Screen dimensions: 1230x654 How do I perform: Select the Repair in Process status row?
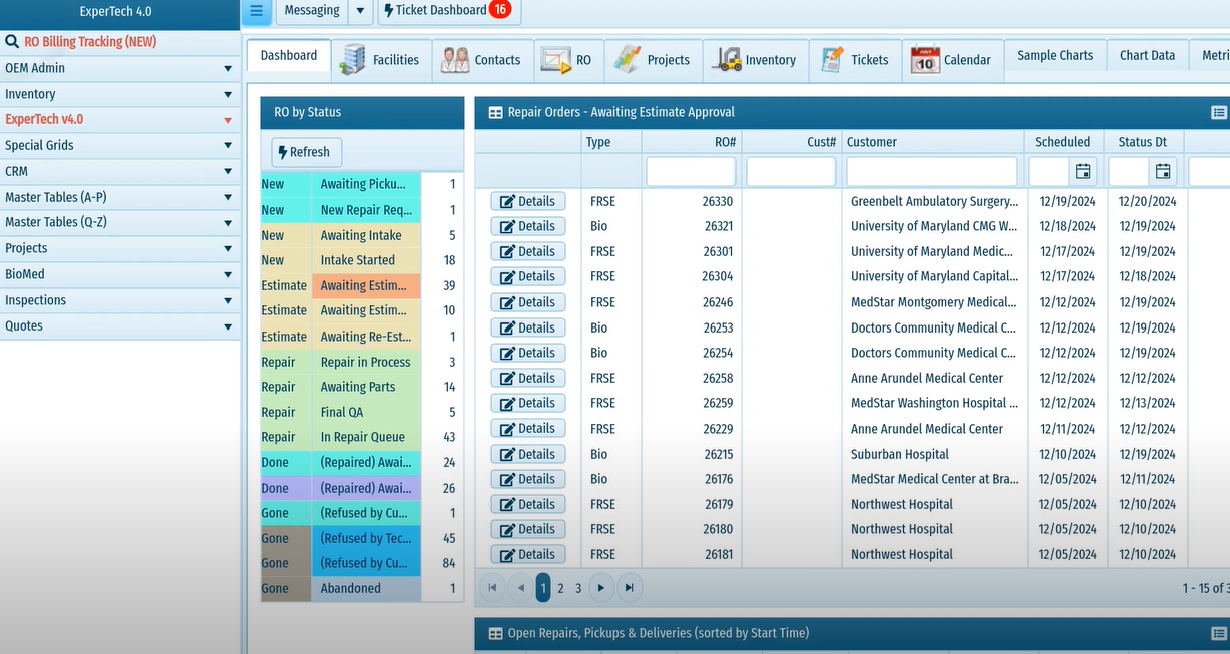(x=361, y=362)
